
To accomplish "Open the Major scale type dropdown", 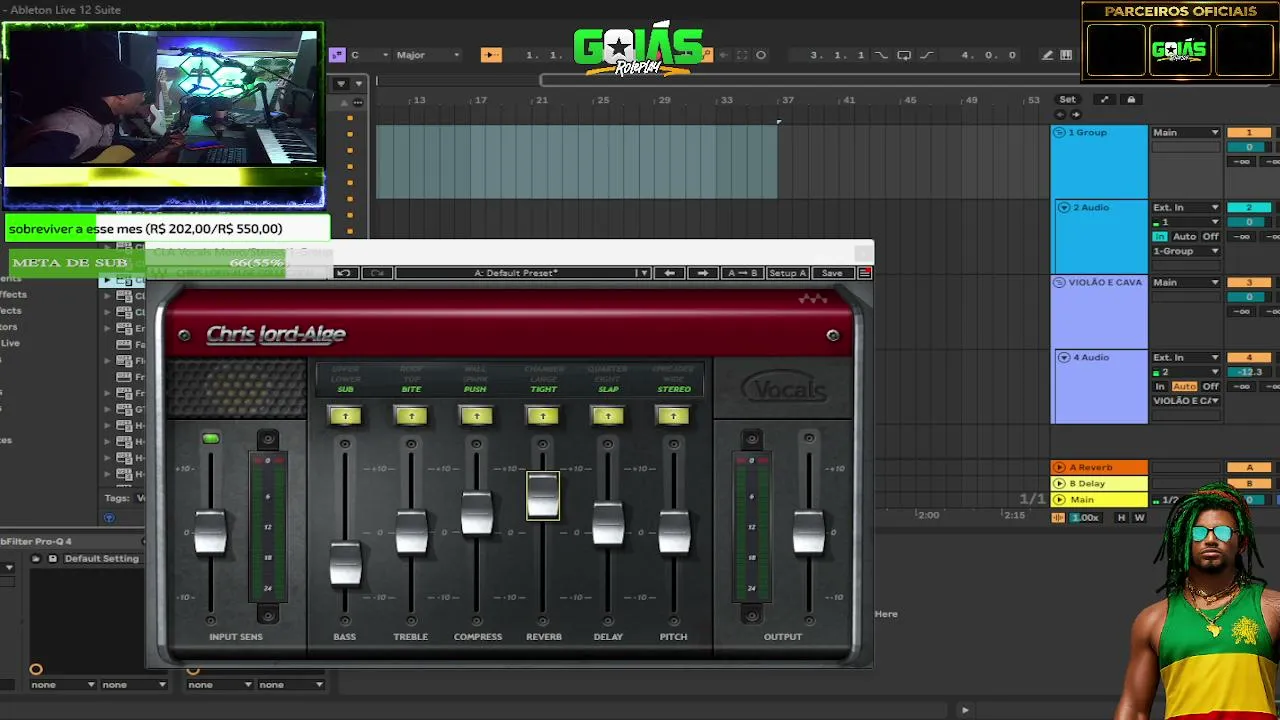I will coord(427,55).
